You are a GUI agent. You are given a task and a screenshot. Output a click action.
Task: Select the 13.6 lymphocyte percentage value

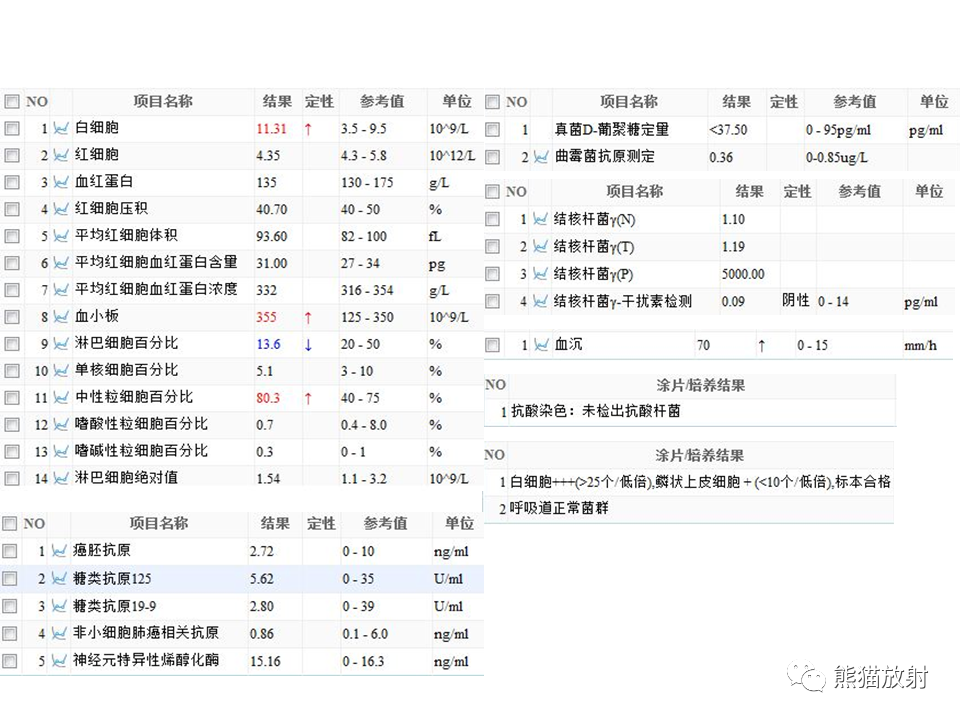pyautogui.click(x=268, y=344)
